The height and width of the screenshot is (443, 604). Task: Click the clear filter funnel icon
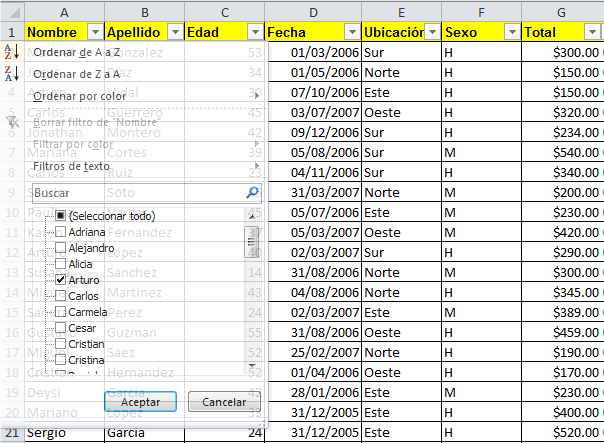12,121
